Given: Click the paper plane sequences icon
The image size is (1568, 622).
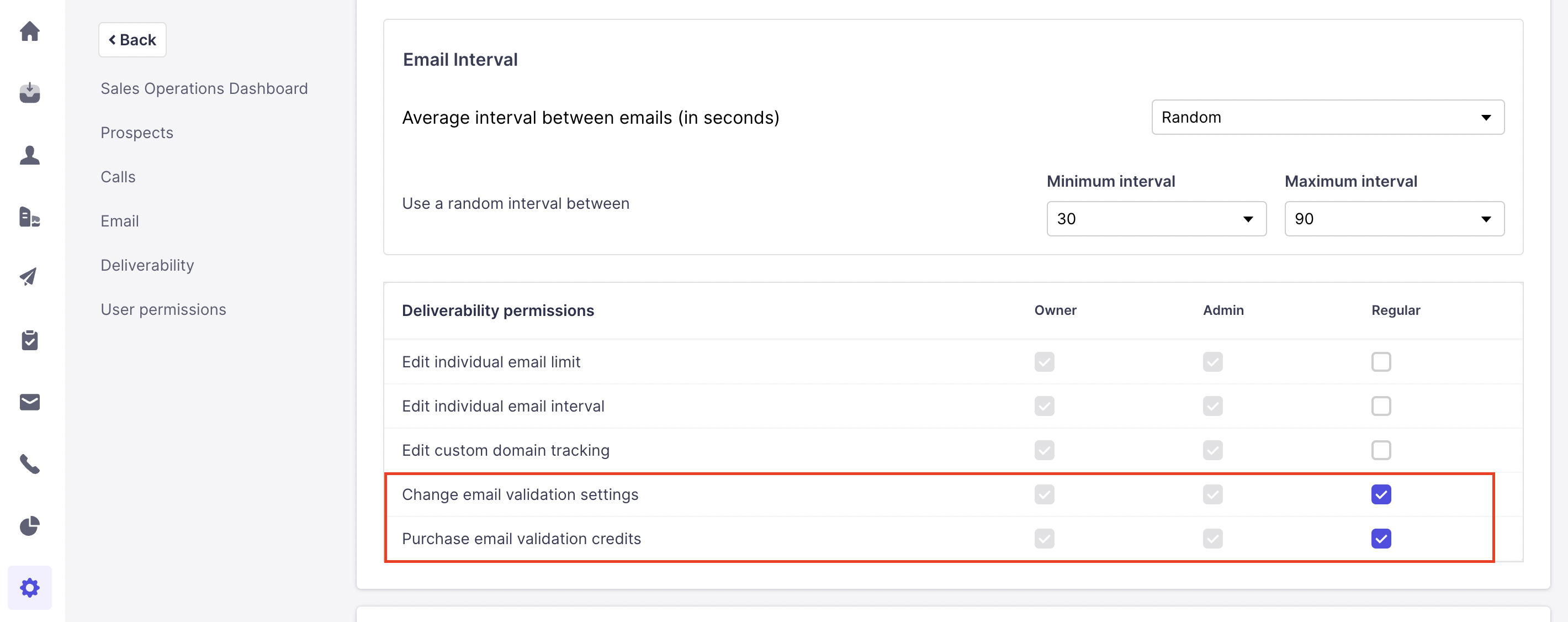Looking at the screenshot, I should pyautogui.click(x=30, y=277).
